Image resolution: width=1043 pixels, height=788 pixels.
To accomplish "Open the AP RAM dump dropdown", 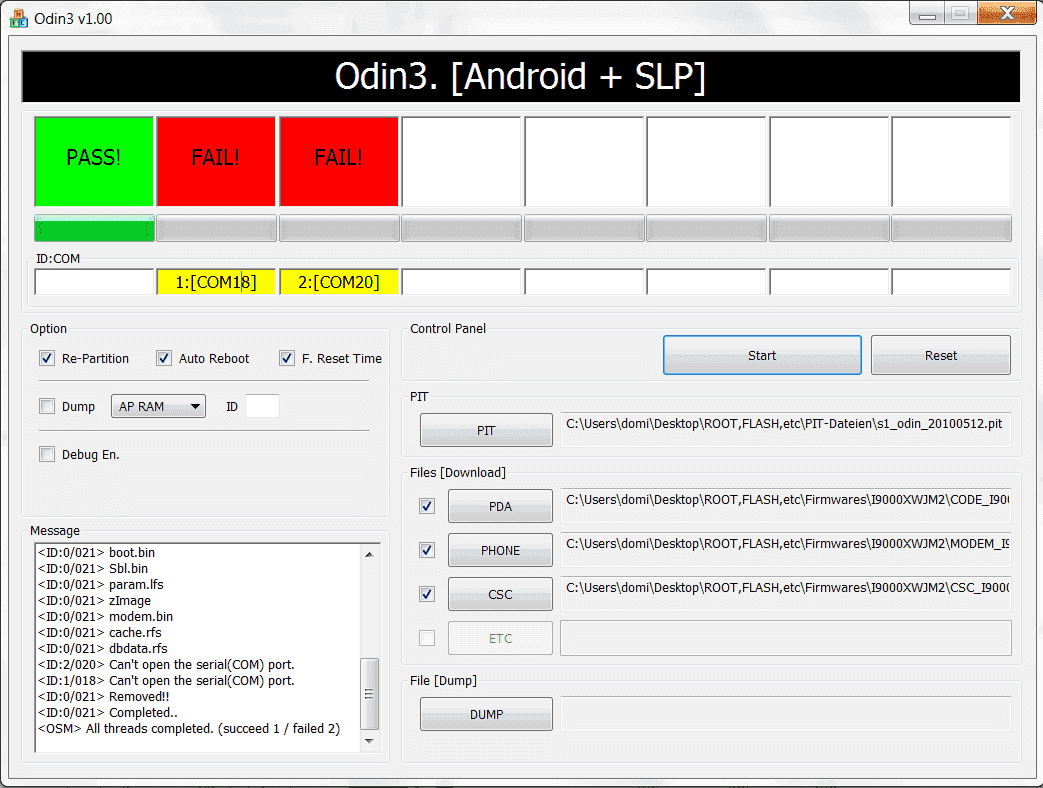I will (158, 406).
